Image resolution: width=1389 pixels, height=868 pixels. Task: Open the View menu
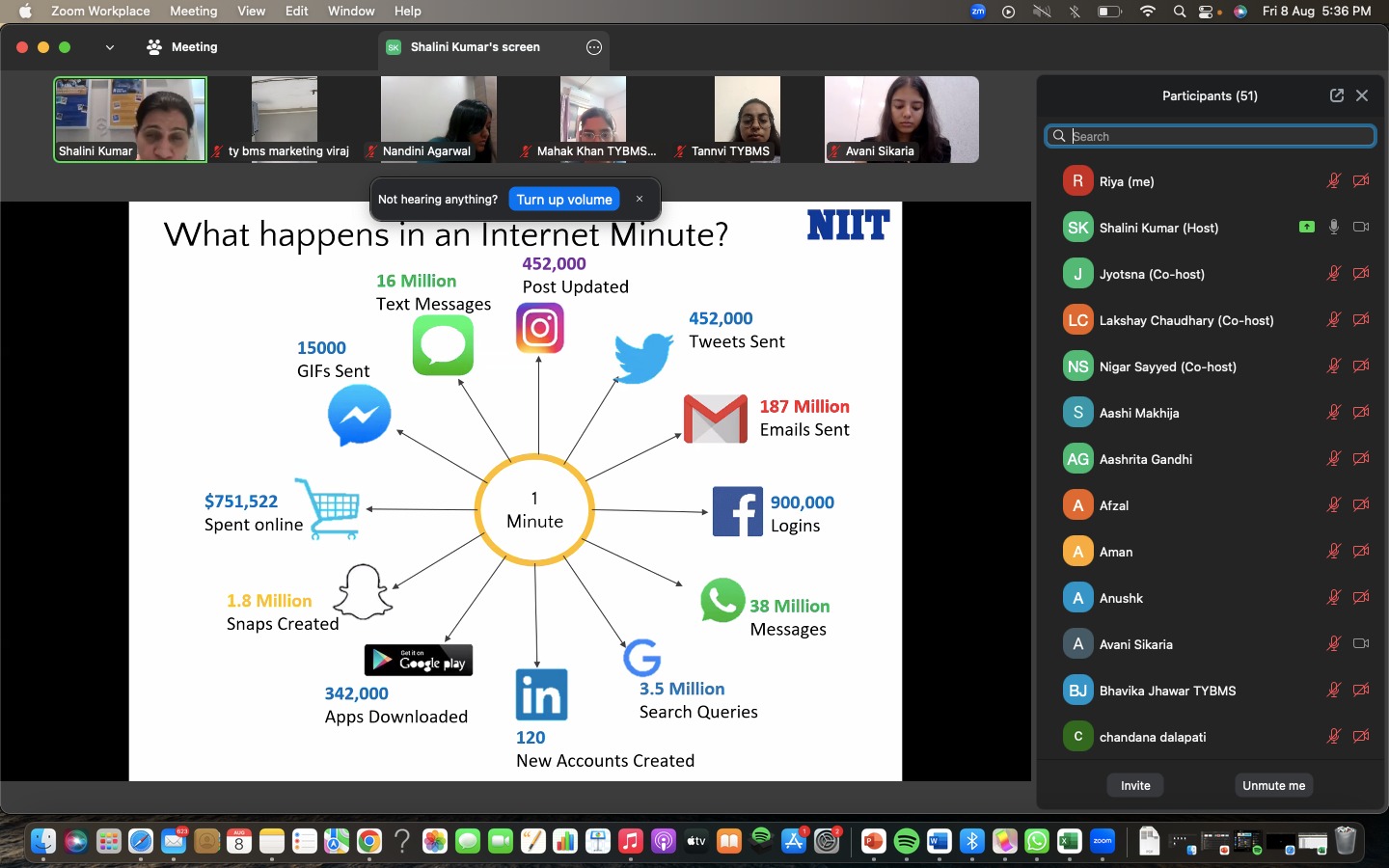(x=251, y=12)
